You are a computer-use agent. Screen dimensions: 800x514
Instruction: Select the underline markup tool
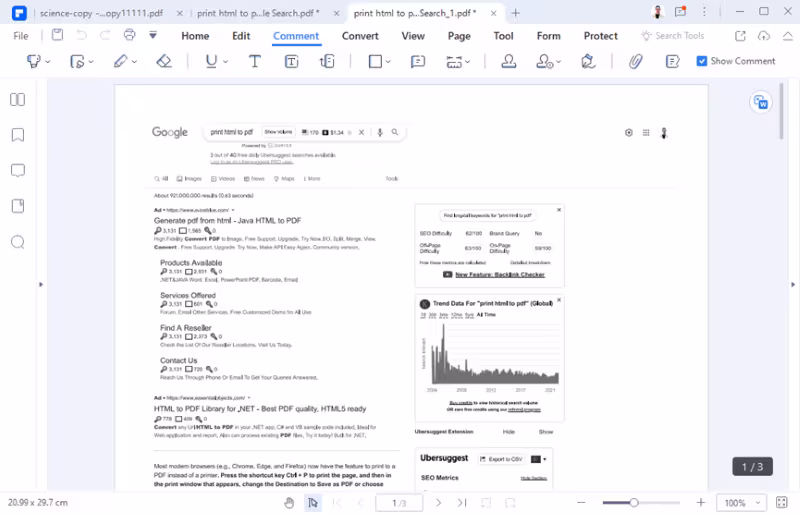tap(211, 61)
